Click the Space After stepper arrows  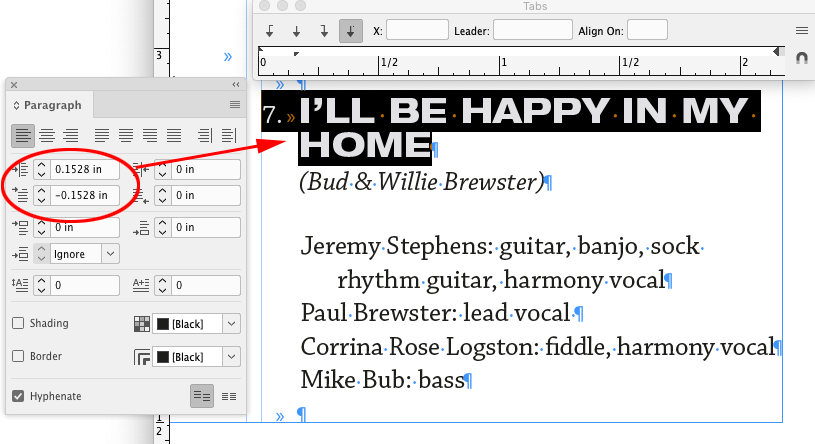click(x=163, y=227)
